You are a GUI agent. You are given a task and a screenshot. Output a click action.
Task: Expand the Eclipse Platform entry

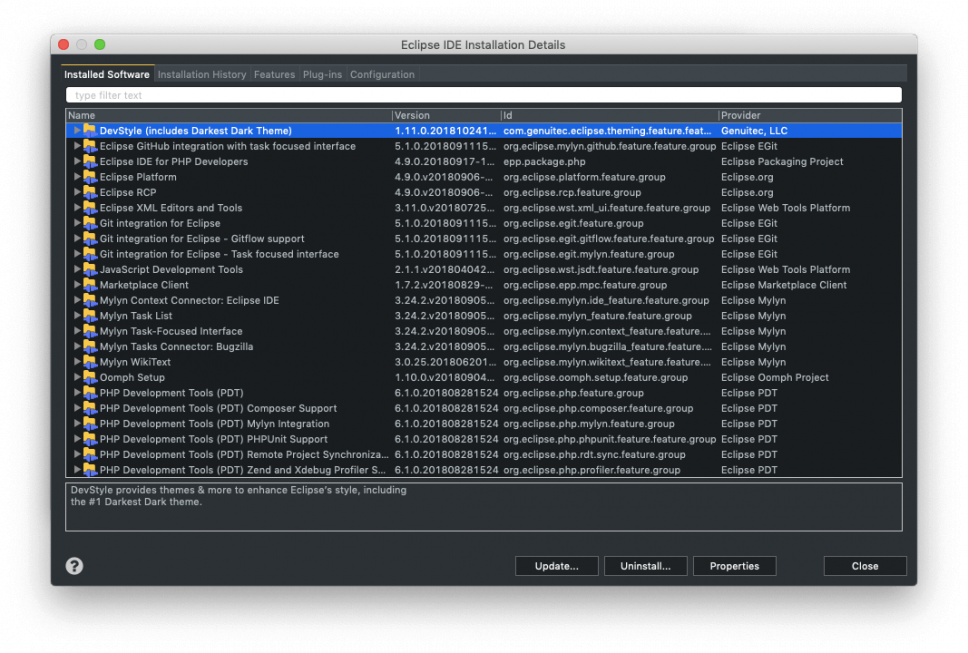pyautogui.click(x=78, y=177)
